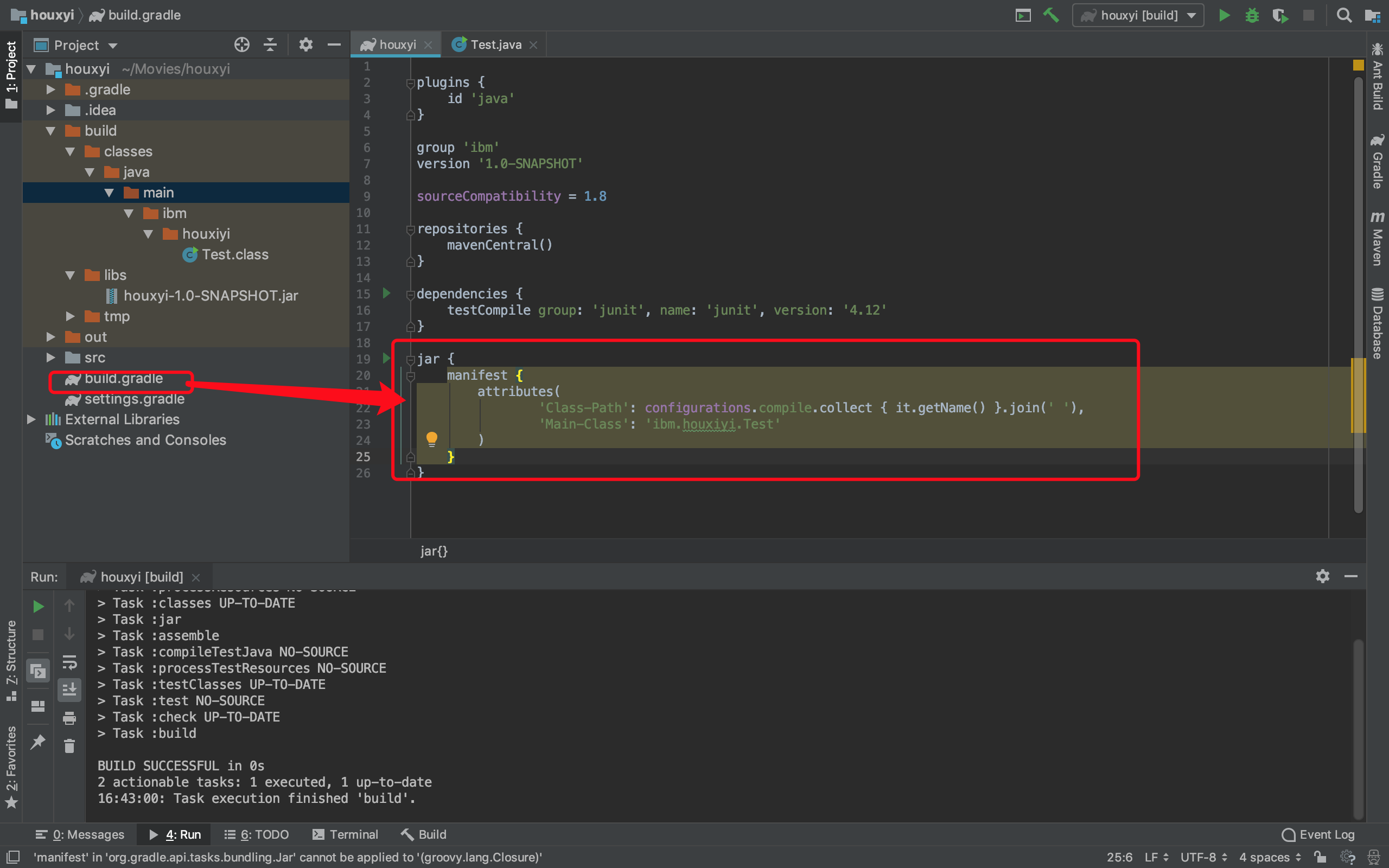Switch to the Test.java editor tab
1389x868 pixels.
coord(495,45)
